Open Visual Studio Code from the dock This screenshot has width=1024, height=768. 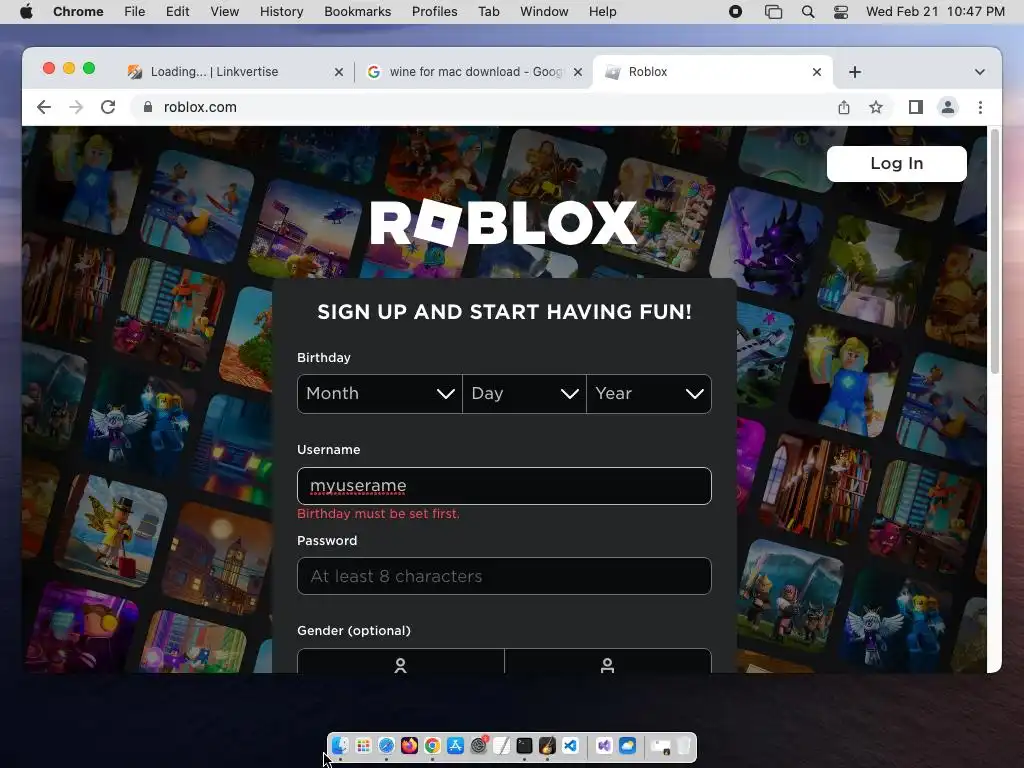(x=570, y=746)
